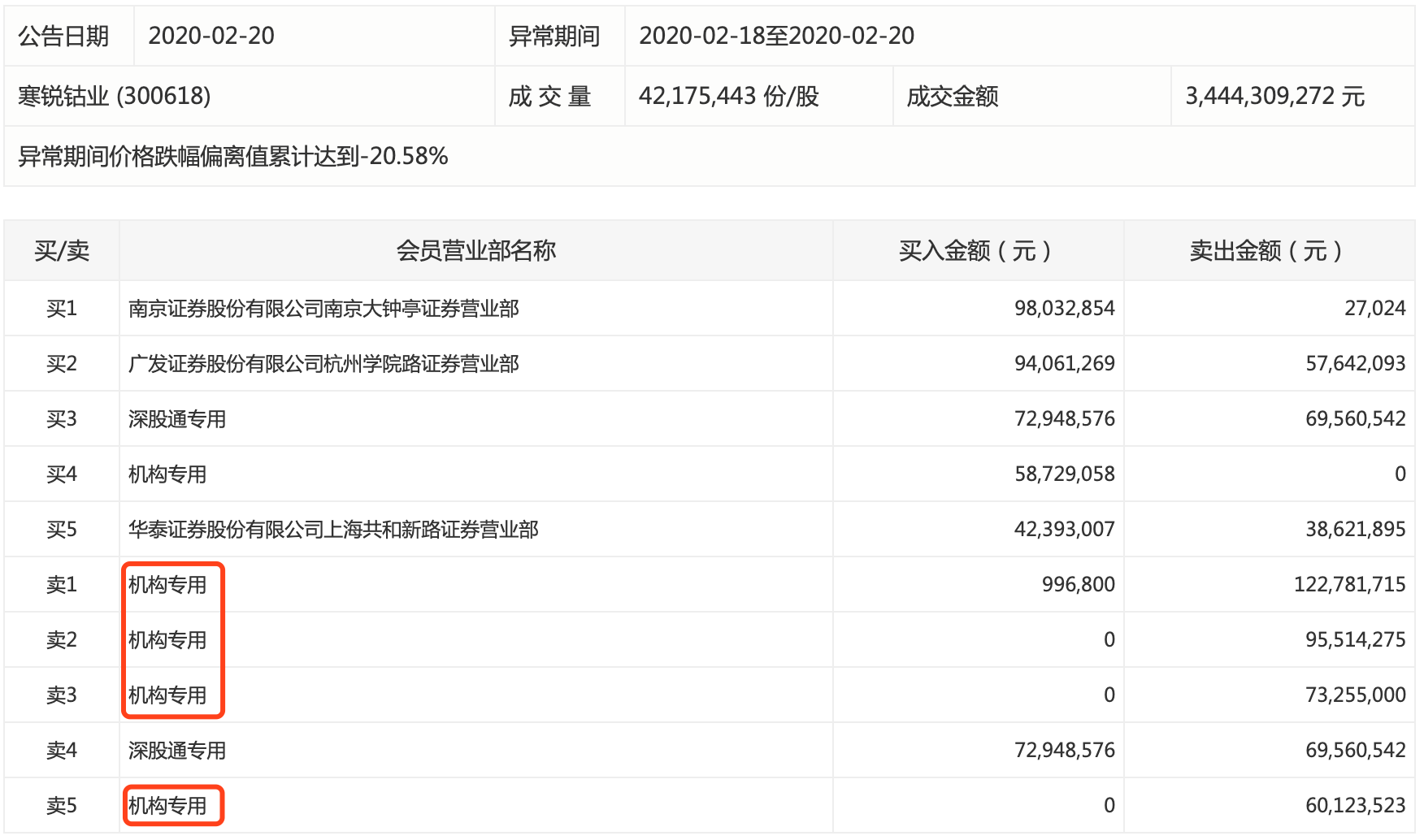The width and height of the screenshot is (1424, 840).
Task: Click 广发证券杭州学院路证券营业部 name
Action: click(x=323, y=363)
